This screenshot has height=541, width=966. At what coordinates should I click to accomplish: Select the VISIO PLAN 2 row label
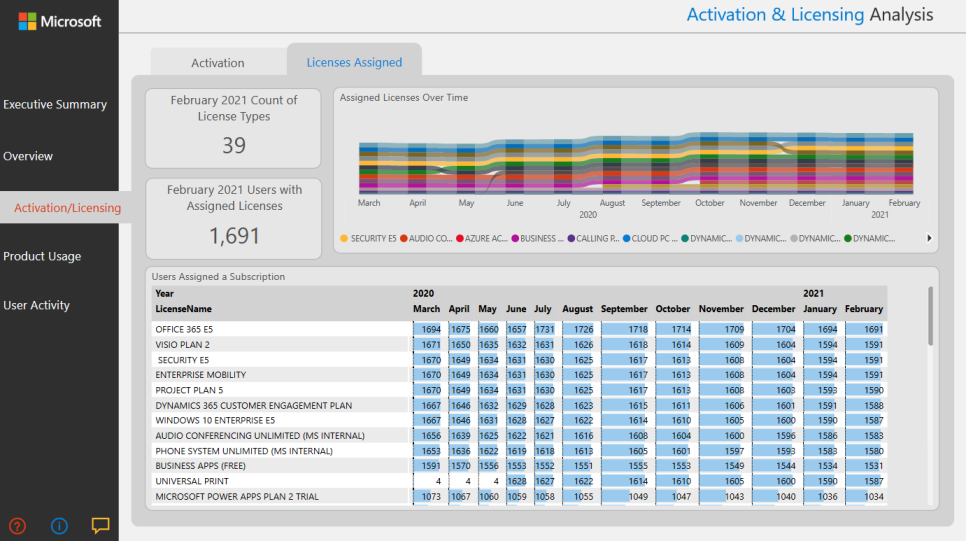point(182,344)
